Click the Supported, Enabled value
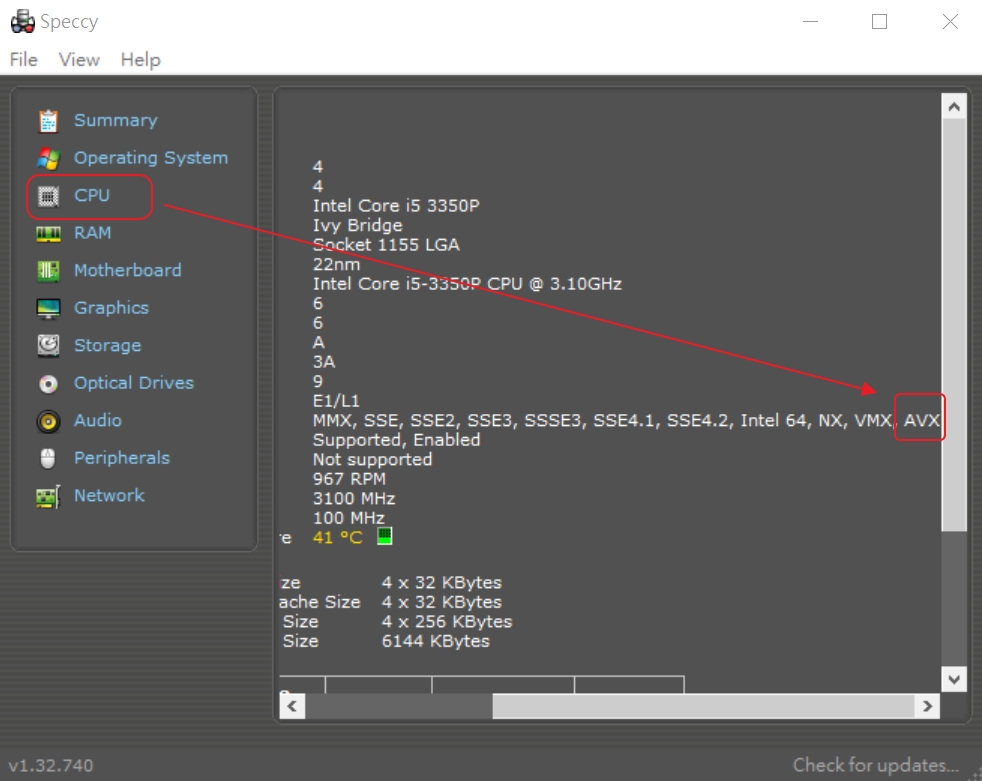This screenshot has height=781, width=982. [396, 440]
